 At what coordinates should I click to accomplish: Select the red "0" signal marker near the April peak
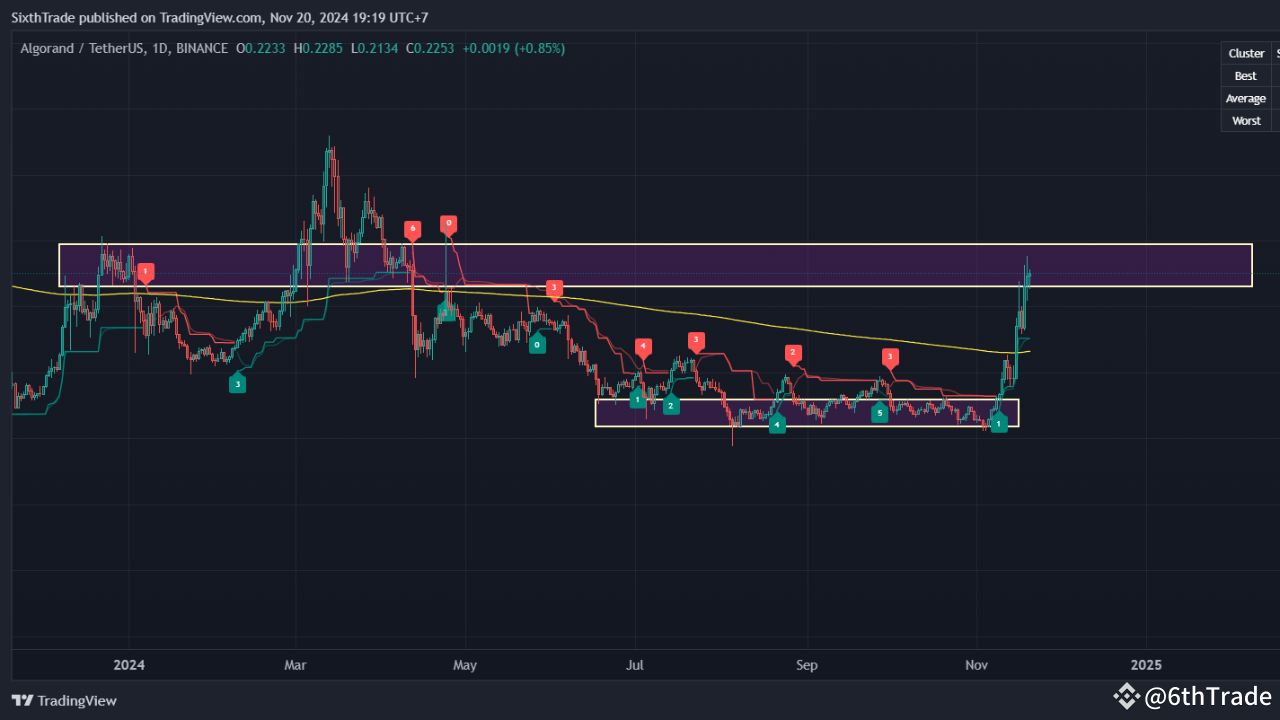pos(448,225)
